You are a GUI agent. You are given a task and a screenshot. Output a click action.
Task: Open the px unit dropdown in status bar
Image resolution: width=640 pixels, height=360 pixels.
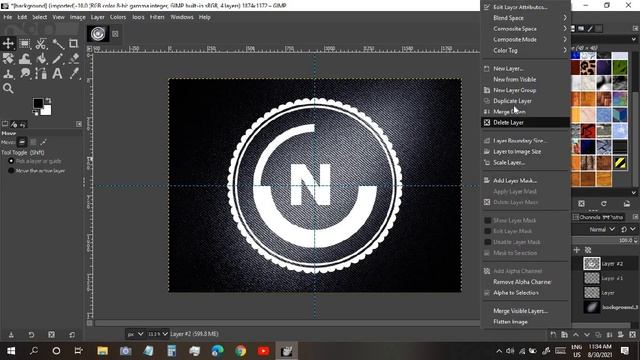coord(135,334)
